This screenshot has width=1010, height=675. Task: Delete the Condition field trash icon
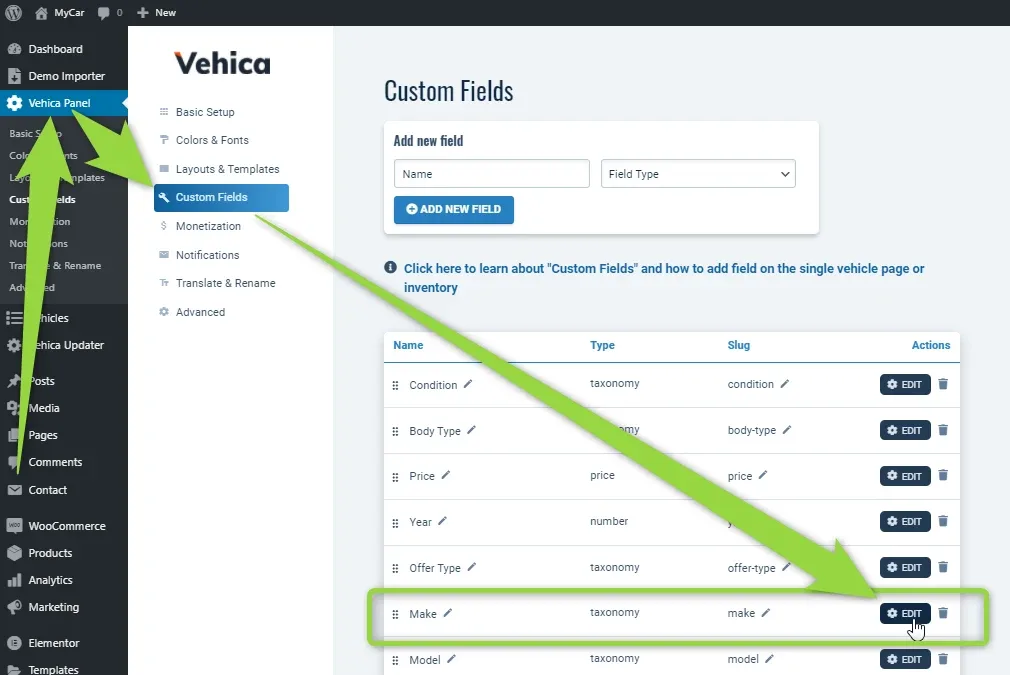click(x=943, y=384)
